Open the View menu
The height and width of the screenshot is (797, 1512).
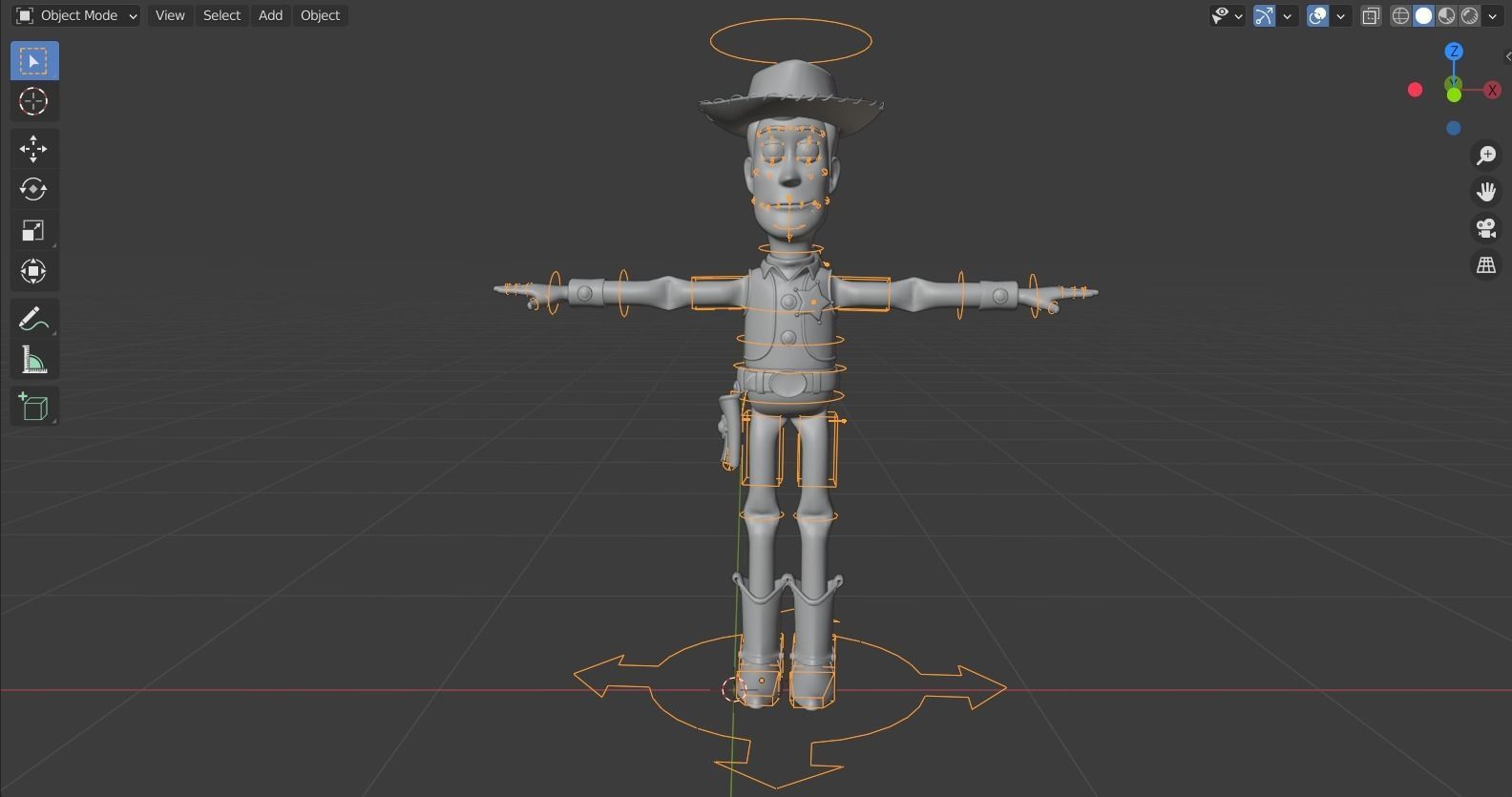pyautogui.click(x=170, y=15)
